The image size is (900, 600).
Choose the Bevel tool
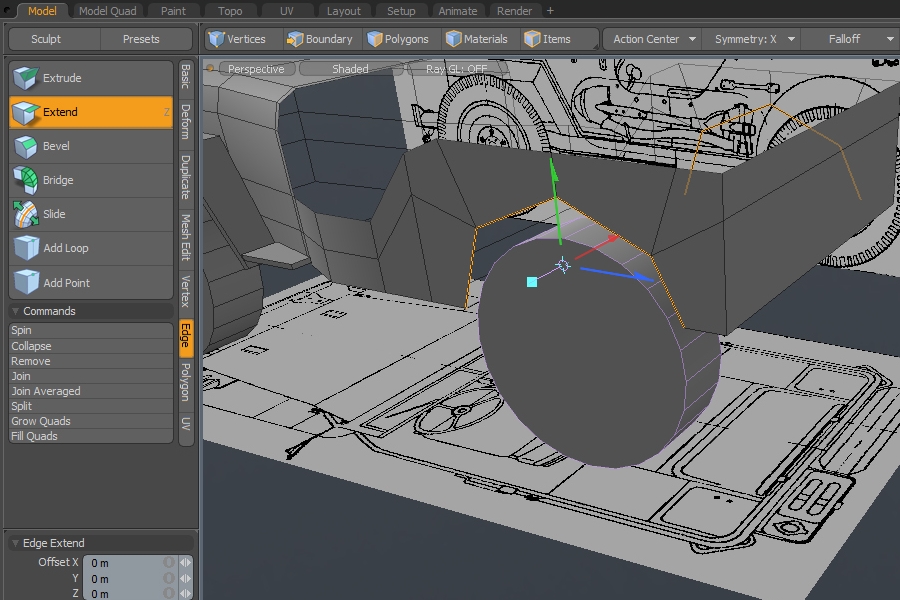(x=91, y=146)
